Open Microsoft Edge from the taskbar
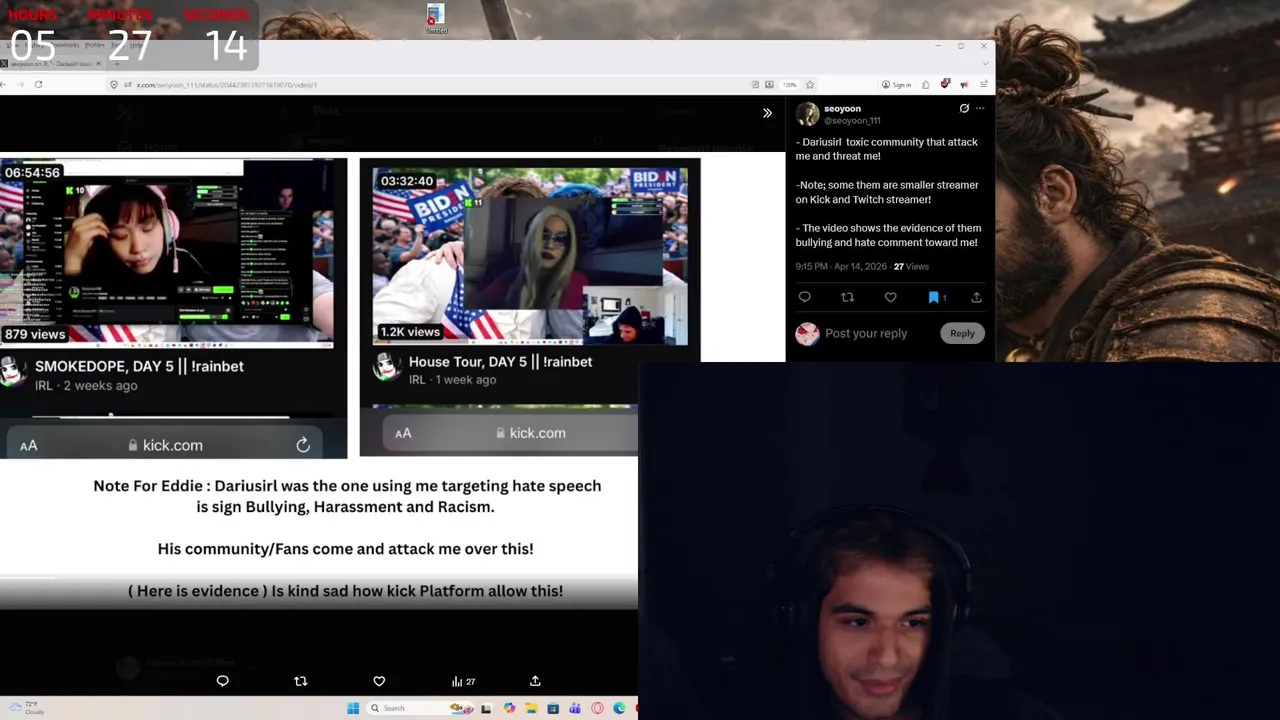 point(619,708)
